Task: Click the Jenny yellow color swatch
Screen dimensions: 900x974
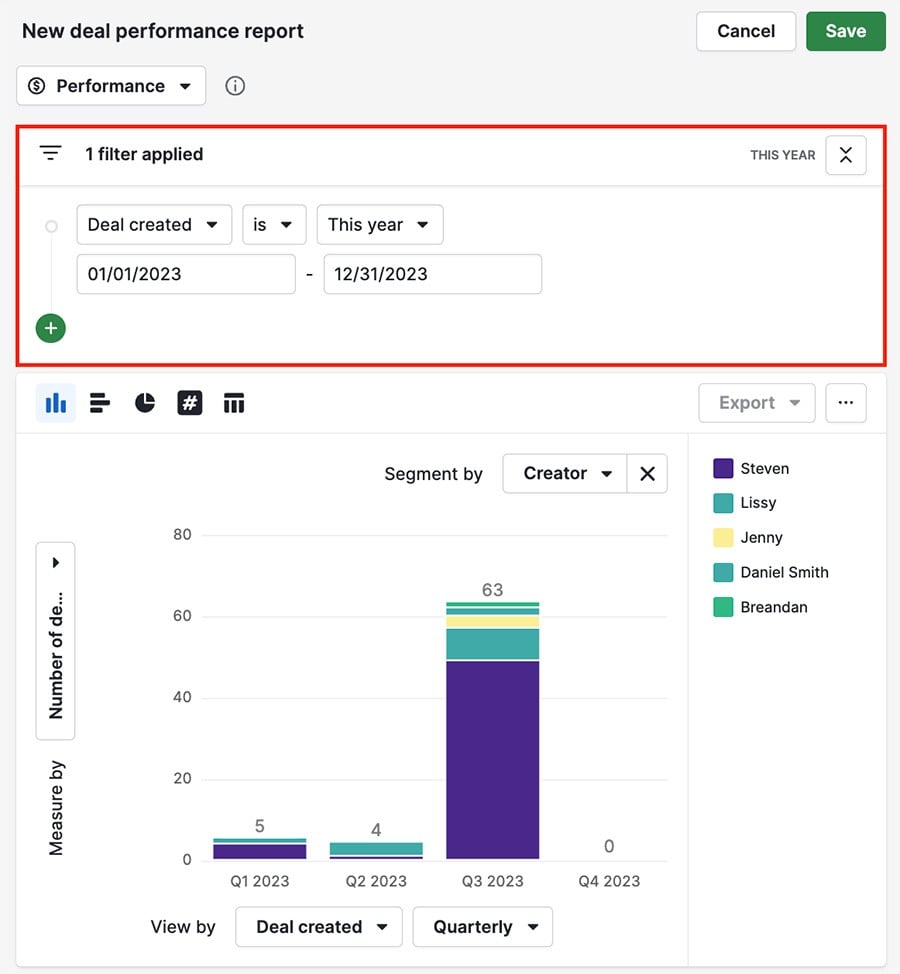Action: [722, 537]
